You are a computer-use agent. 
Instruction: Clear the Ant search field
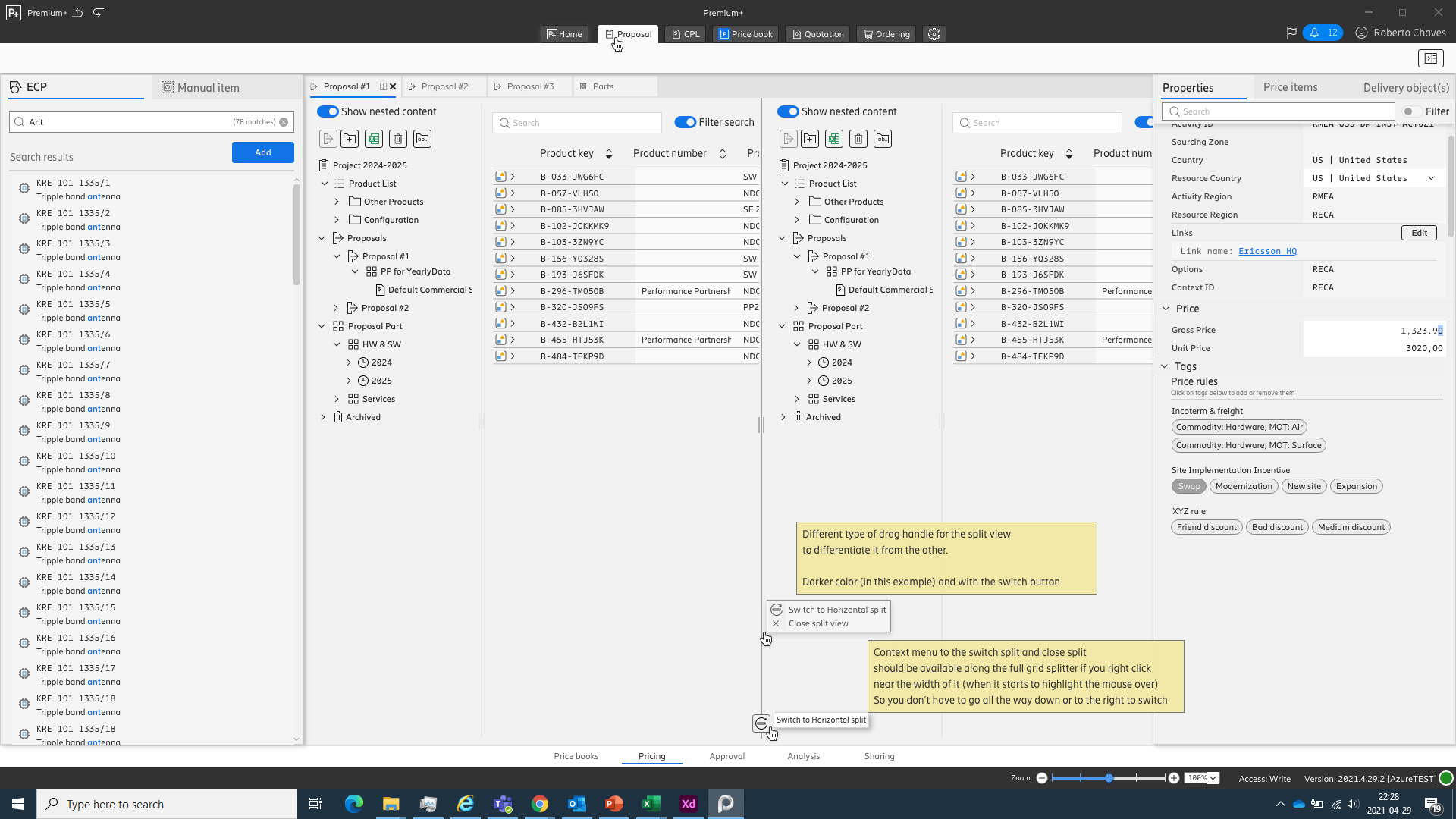pyautogui.click(x=284, y=122)
